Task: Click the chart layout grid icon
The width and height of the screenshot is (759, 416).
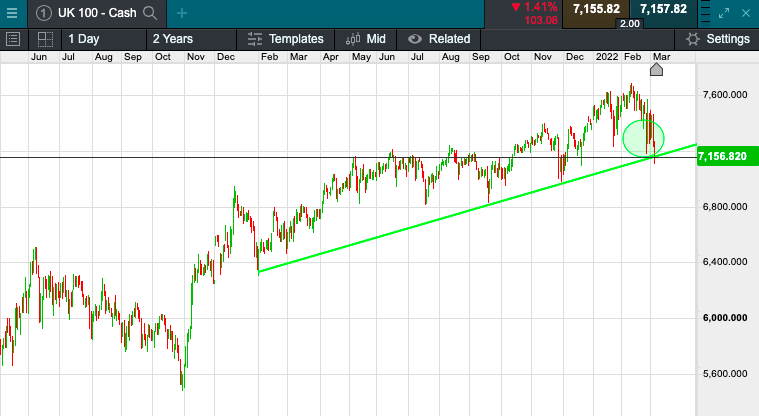Action: point(45,39)
